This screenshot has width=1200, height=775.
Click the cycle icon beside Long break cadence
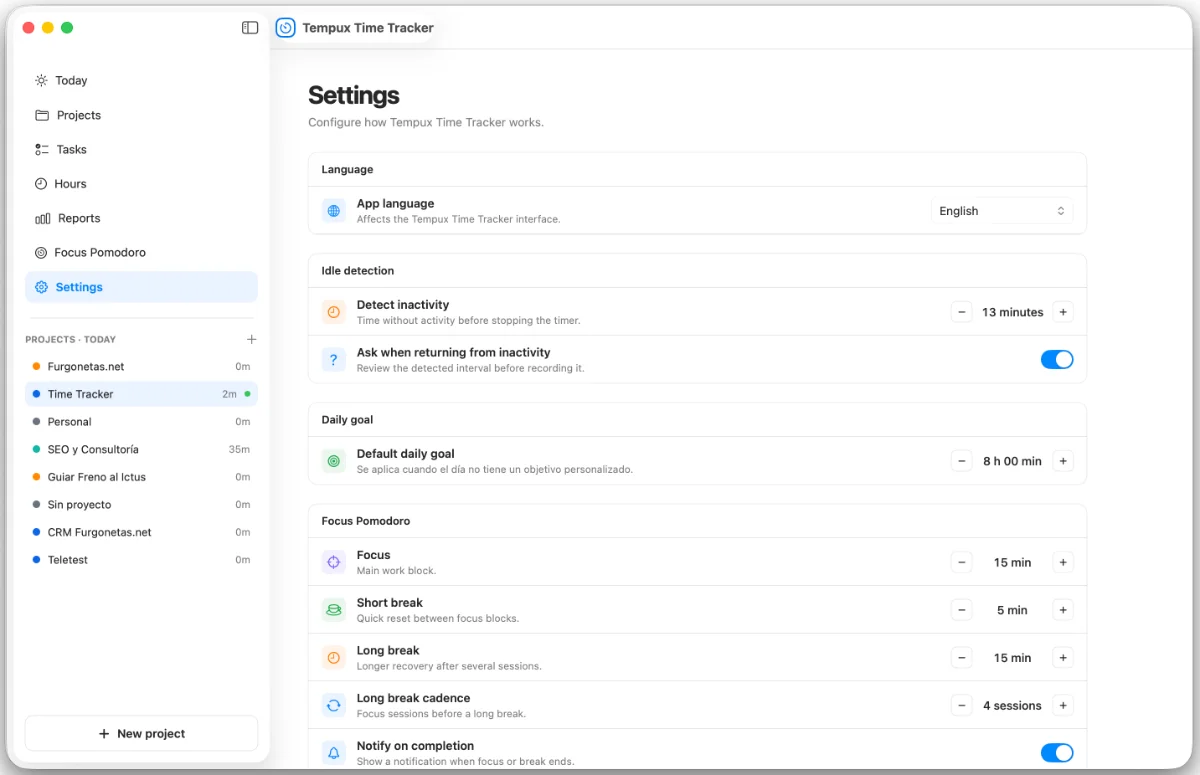coord(334,706)
